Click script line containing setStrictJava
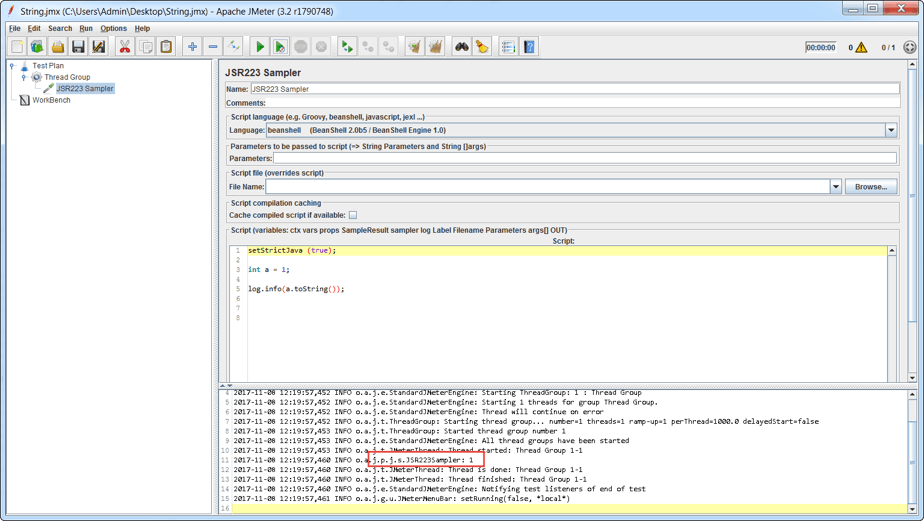The height and width of the screenshot is (521, 924). tap(292, 250)
